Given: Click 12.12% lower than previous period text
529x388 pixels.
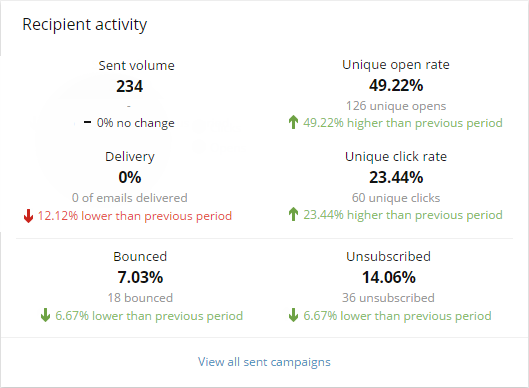Looking at the screenshot, I should [135, 216].
